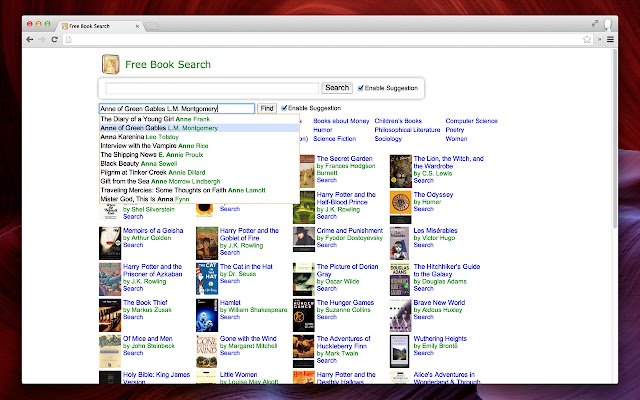640x400 pixels.
Task: Close the Free Book Search tab
Action: 137,26
